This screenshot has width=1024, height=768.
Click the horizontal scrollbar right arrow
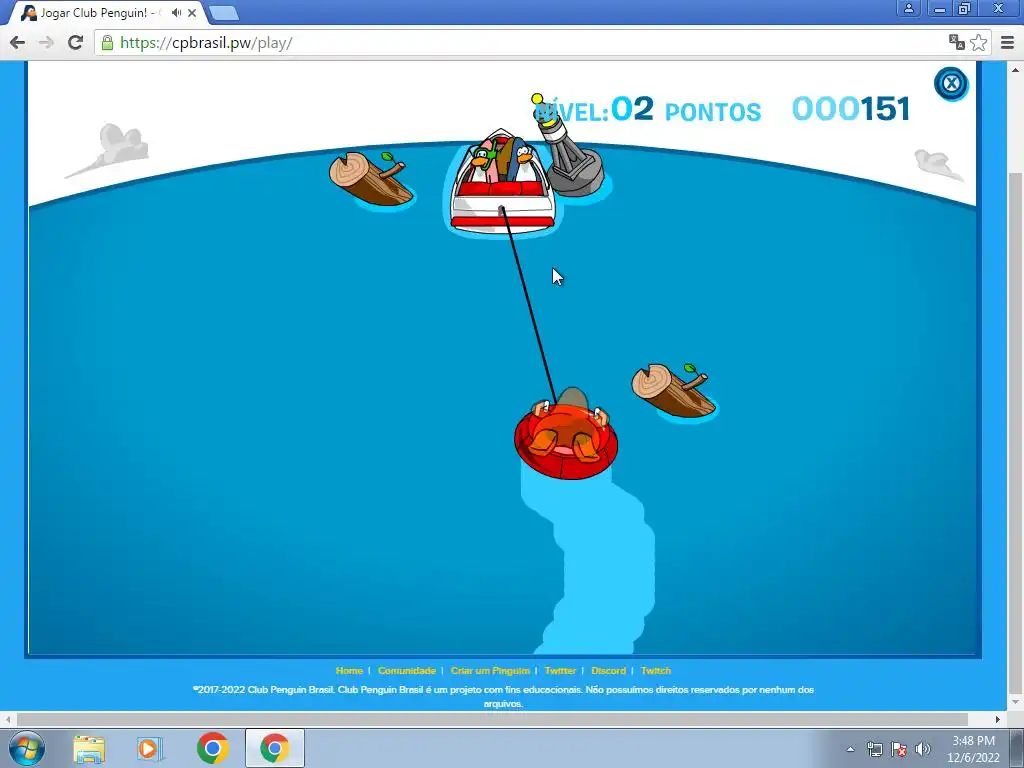pyautogui.click(x=998, y=719)
